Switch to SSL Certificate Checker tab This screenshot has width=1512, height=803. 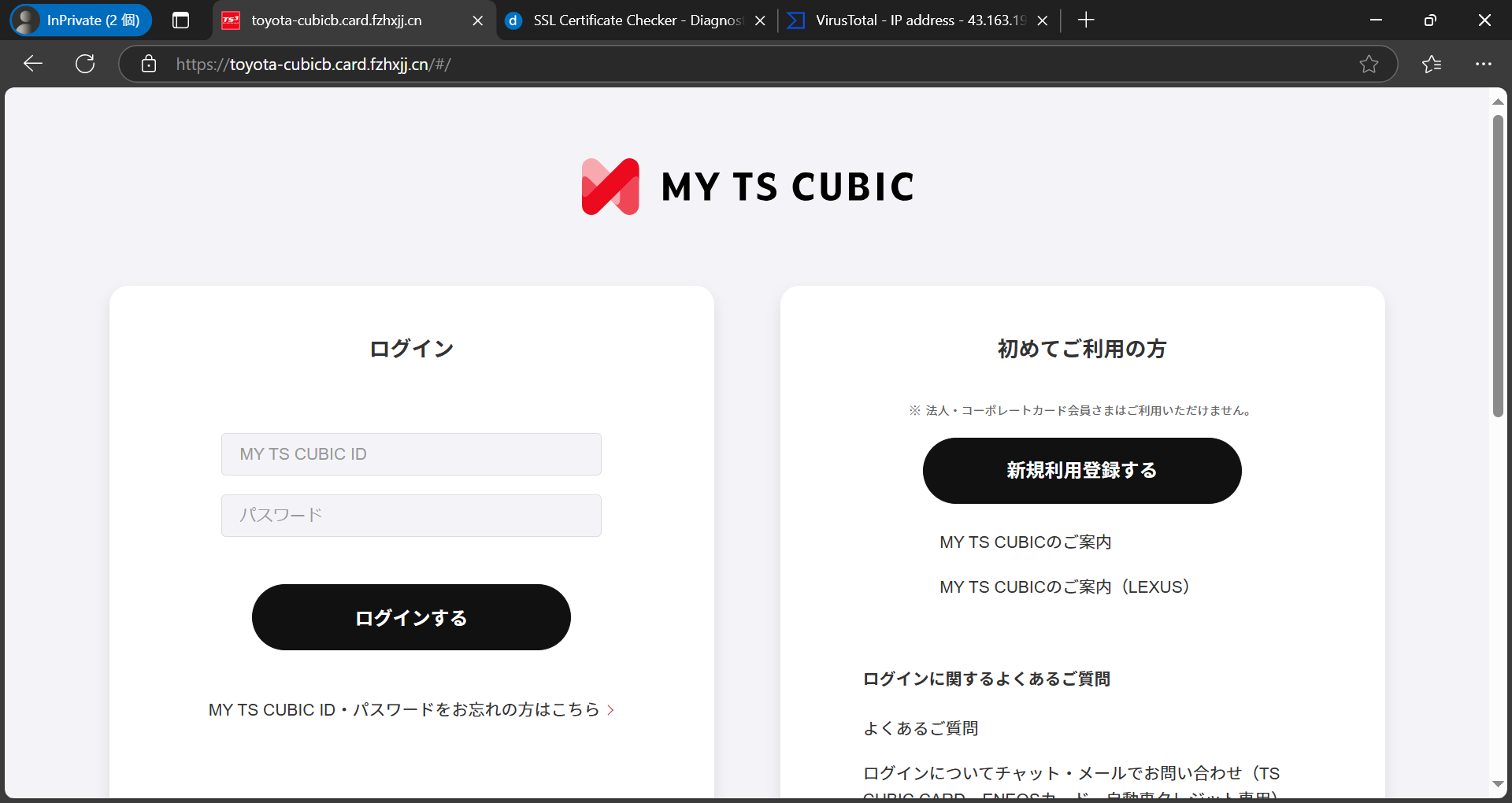click(636, 20)
